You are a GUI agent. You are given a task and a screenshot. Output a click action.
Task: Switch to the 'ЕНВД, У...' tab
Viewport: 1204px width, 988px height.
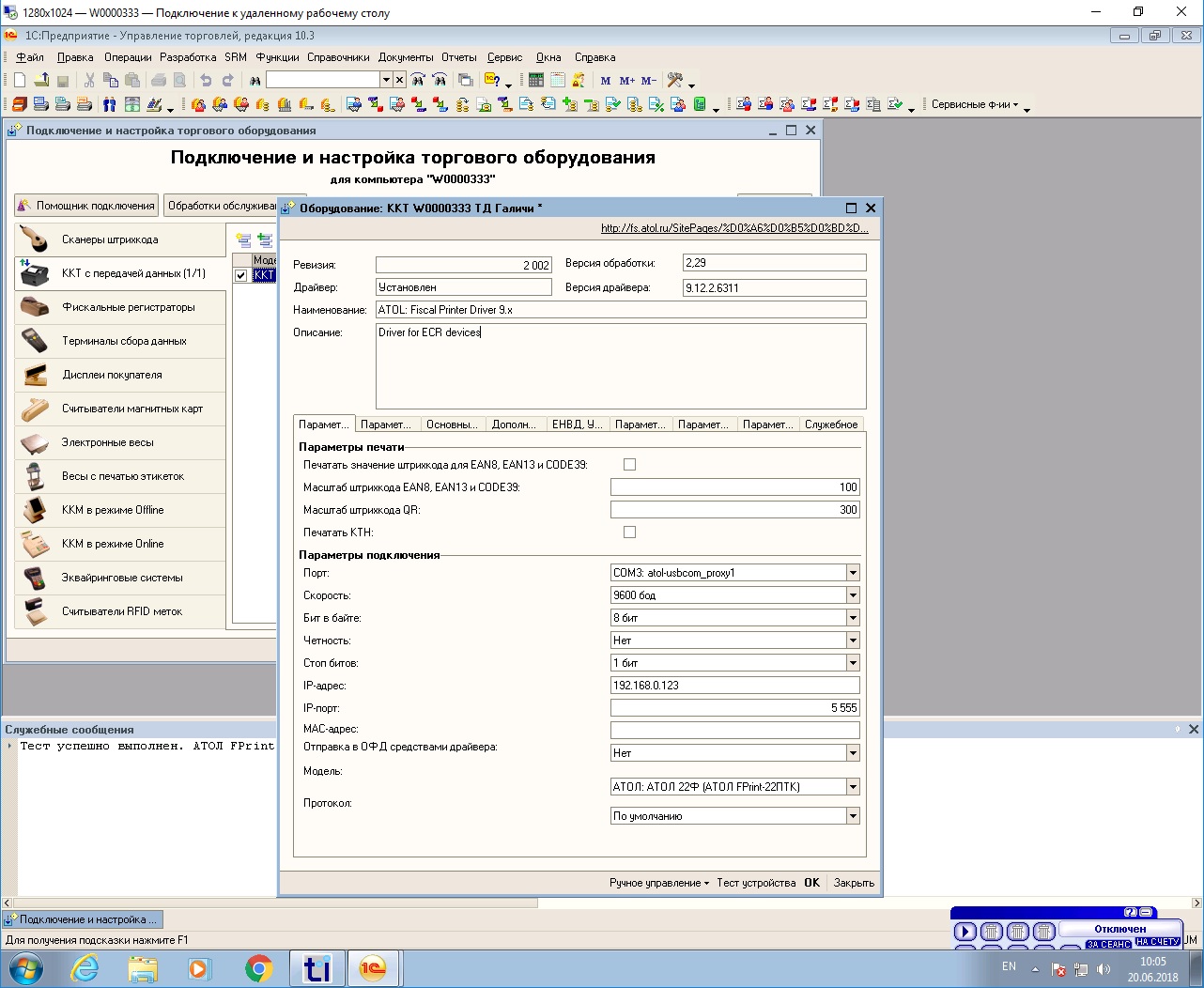578,425
